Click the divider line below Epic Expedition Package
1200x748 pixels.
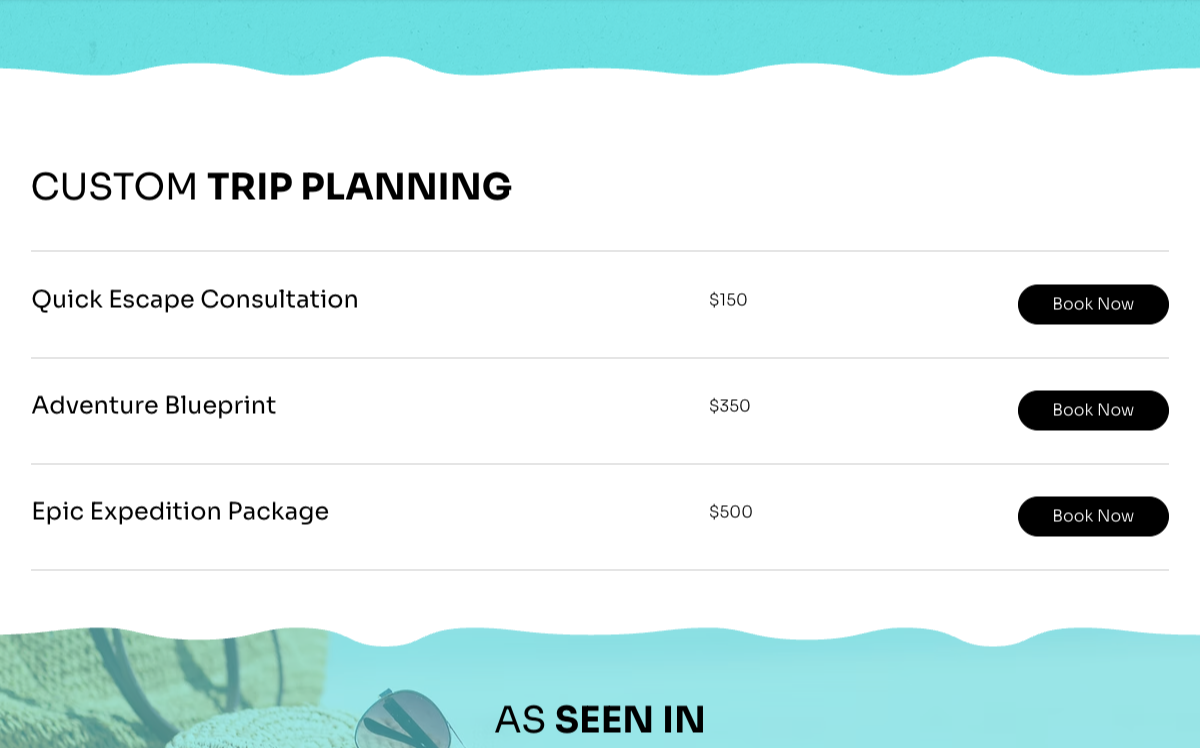point(600,570)
